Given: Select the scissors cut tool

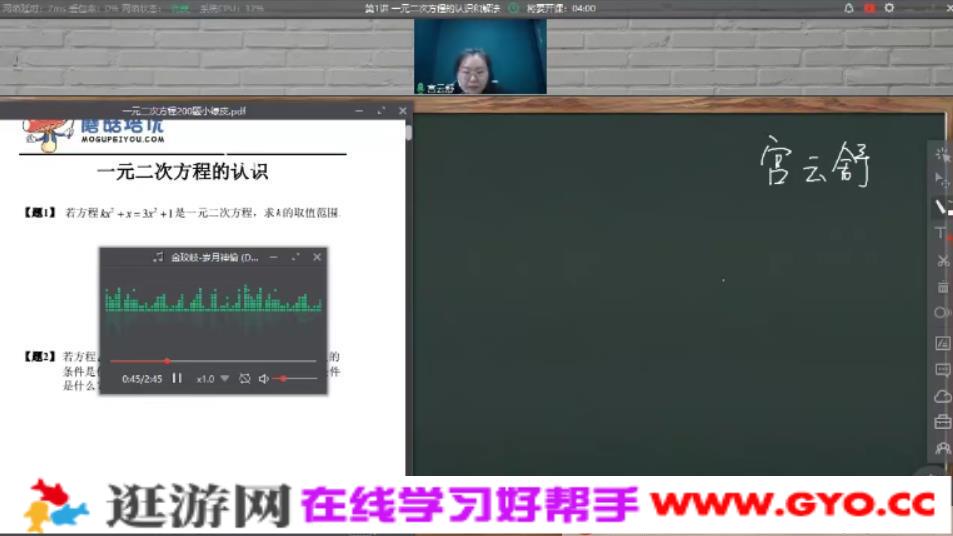Looking at the screenshot, I should pos(942,261).
